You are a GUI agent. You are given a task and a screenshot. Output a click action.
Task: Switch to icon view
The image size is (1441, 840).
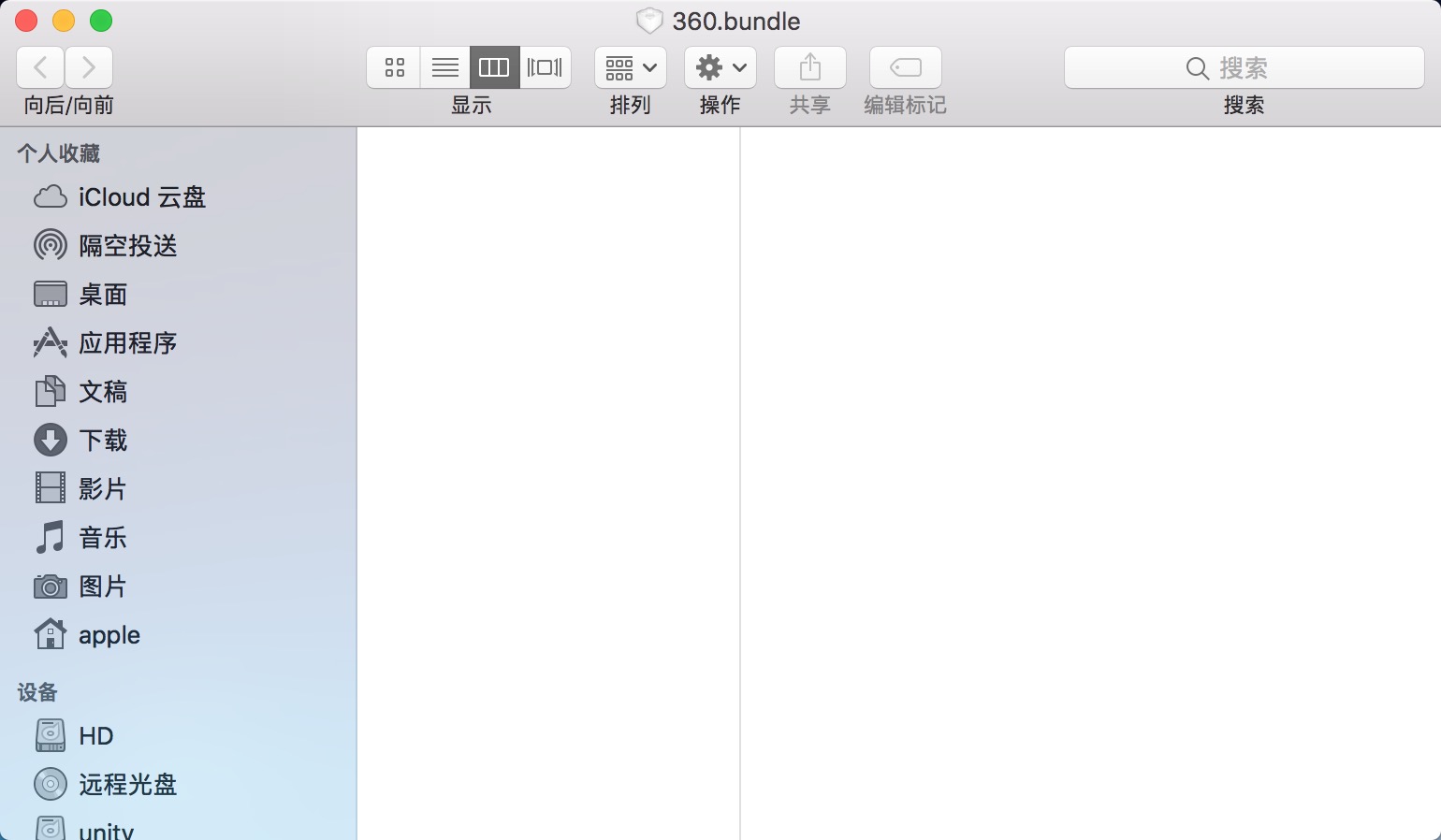pos(394,67)
